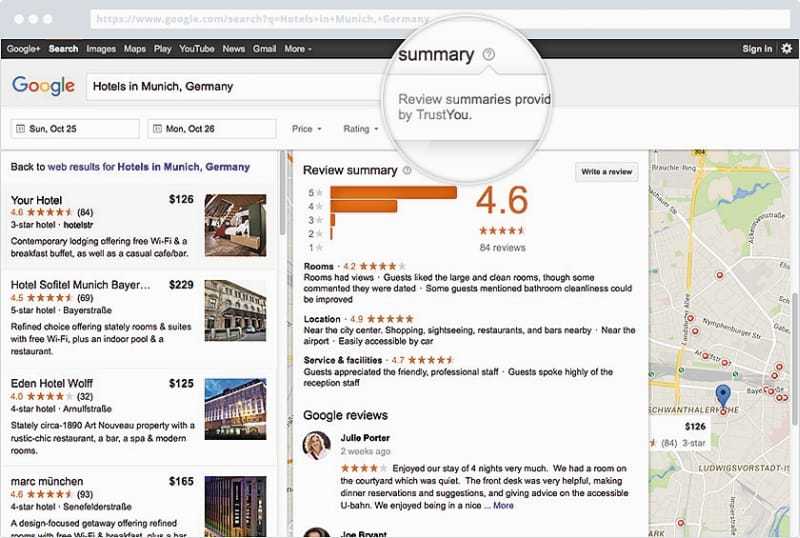This screenshot has height=538, width=800.
Task: Click the check-out calendar icon
Action: pos(157,129)
